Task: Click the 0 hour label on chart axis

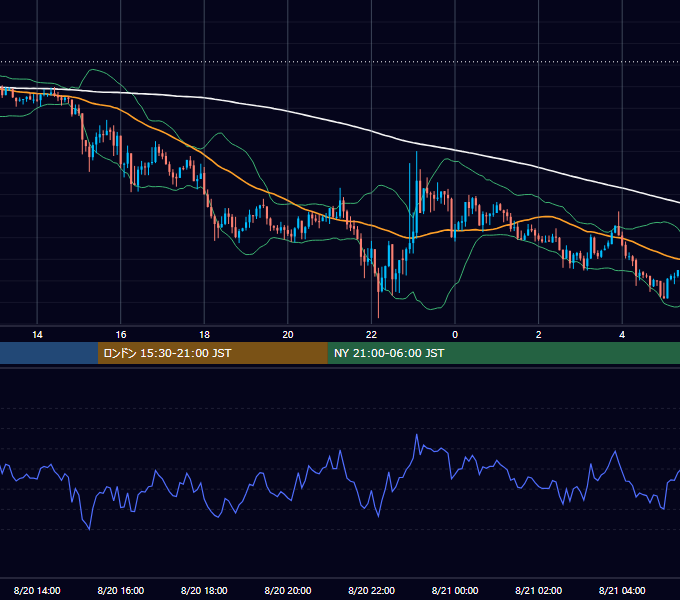Action: pos(455,335)
